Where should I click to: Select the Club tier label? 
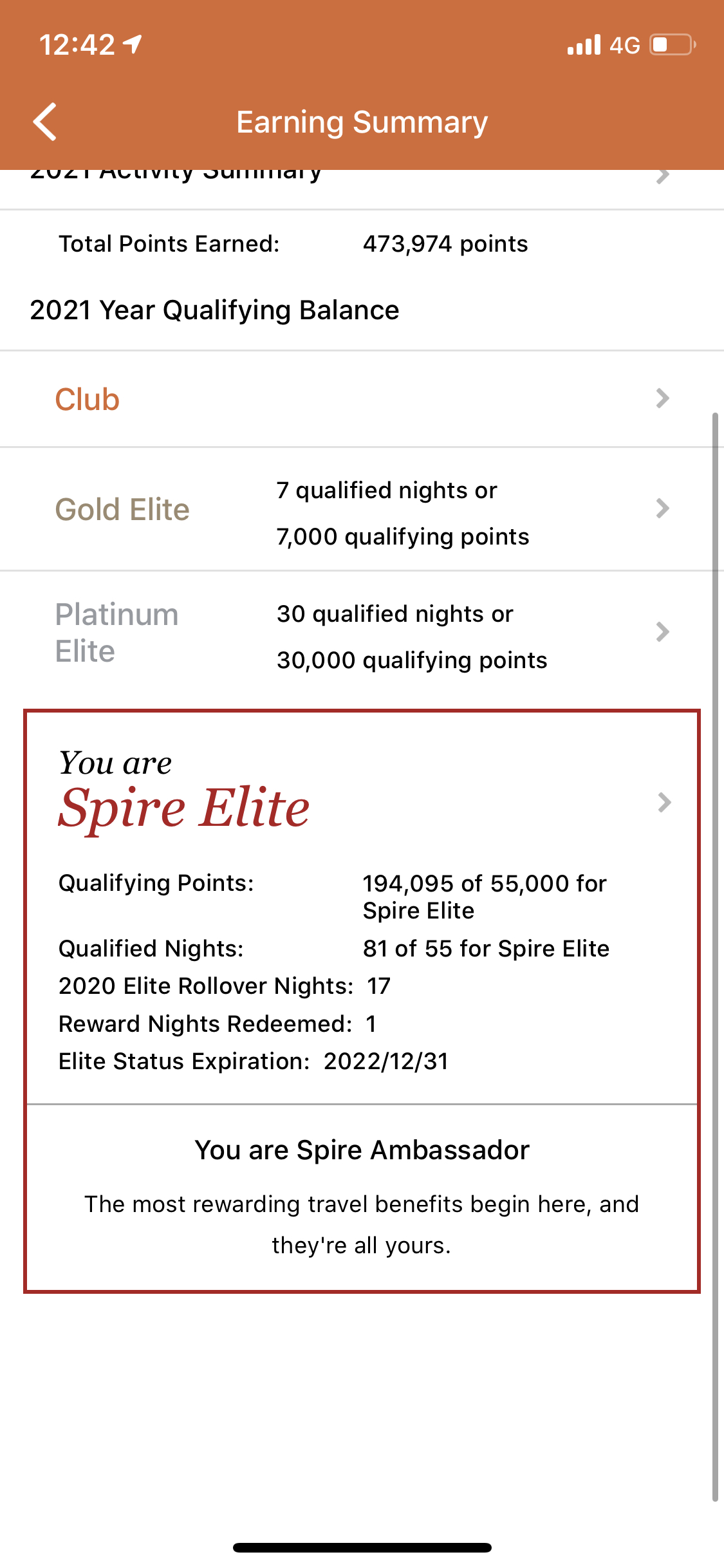click(x=87, y=399)
